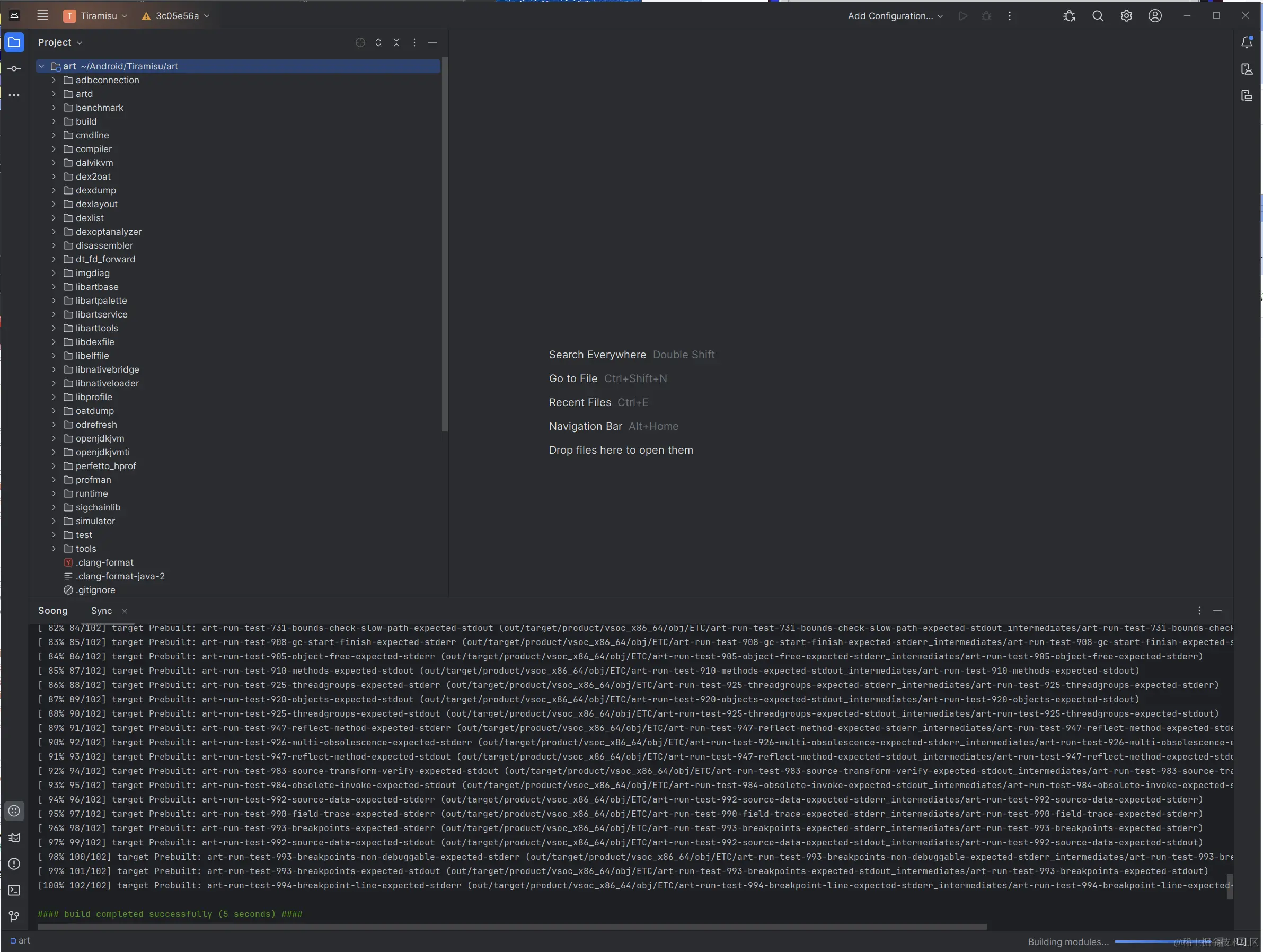
Task: Open the Logcat cat icon
Action: 14,838
